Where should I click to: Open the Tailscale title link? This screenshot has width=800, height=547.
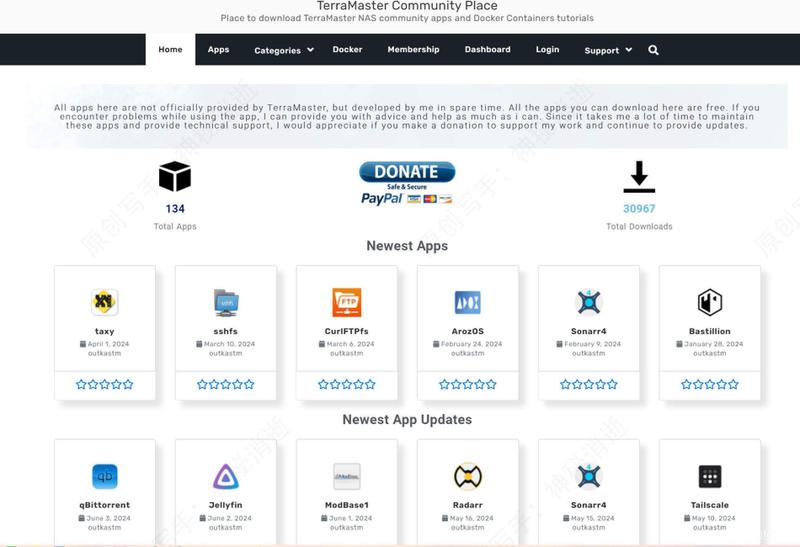[x=710, y=505]
